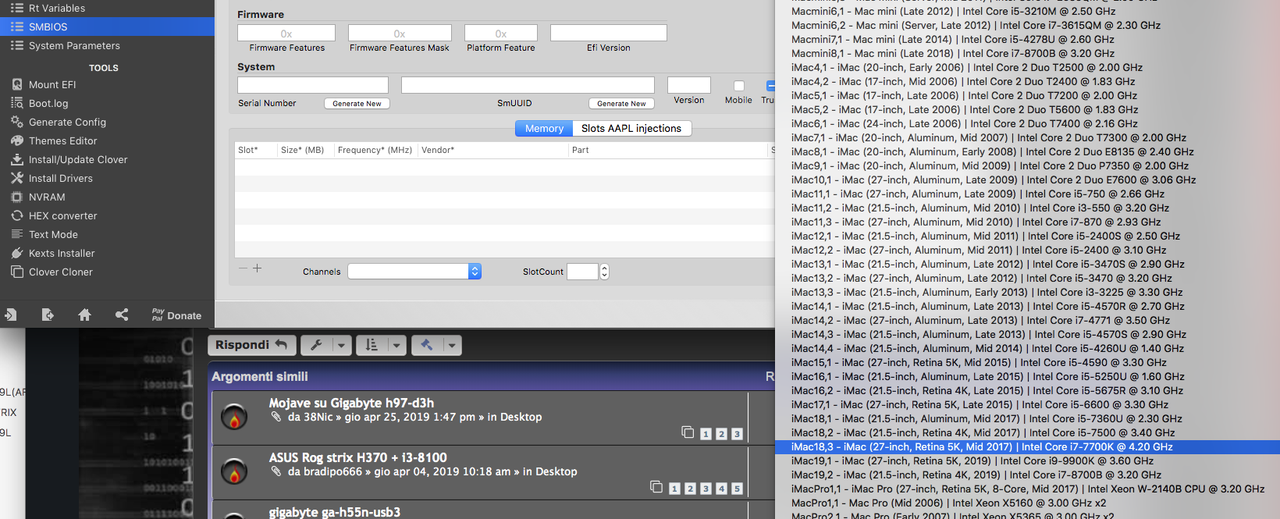The height and width of the screenshot is (519, 1280).
Task: Open the Clover Cloner tool
Action: [60, 272]
